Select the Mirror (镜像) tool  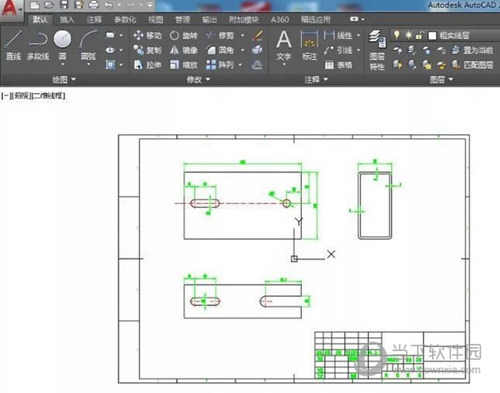(x=183, y=50)
